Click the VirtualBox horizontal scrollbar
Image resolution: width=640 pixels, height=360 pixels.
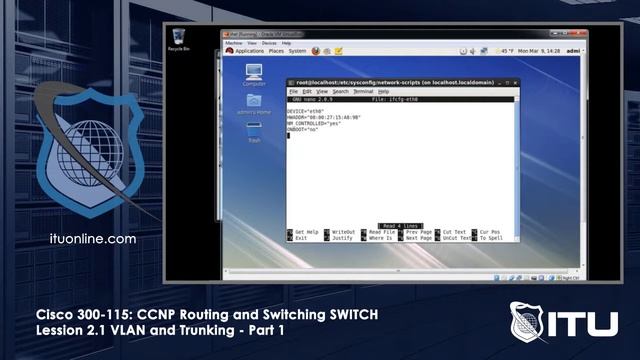(402, 271)
